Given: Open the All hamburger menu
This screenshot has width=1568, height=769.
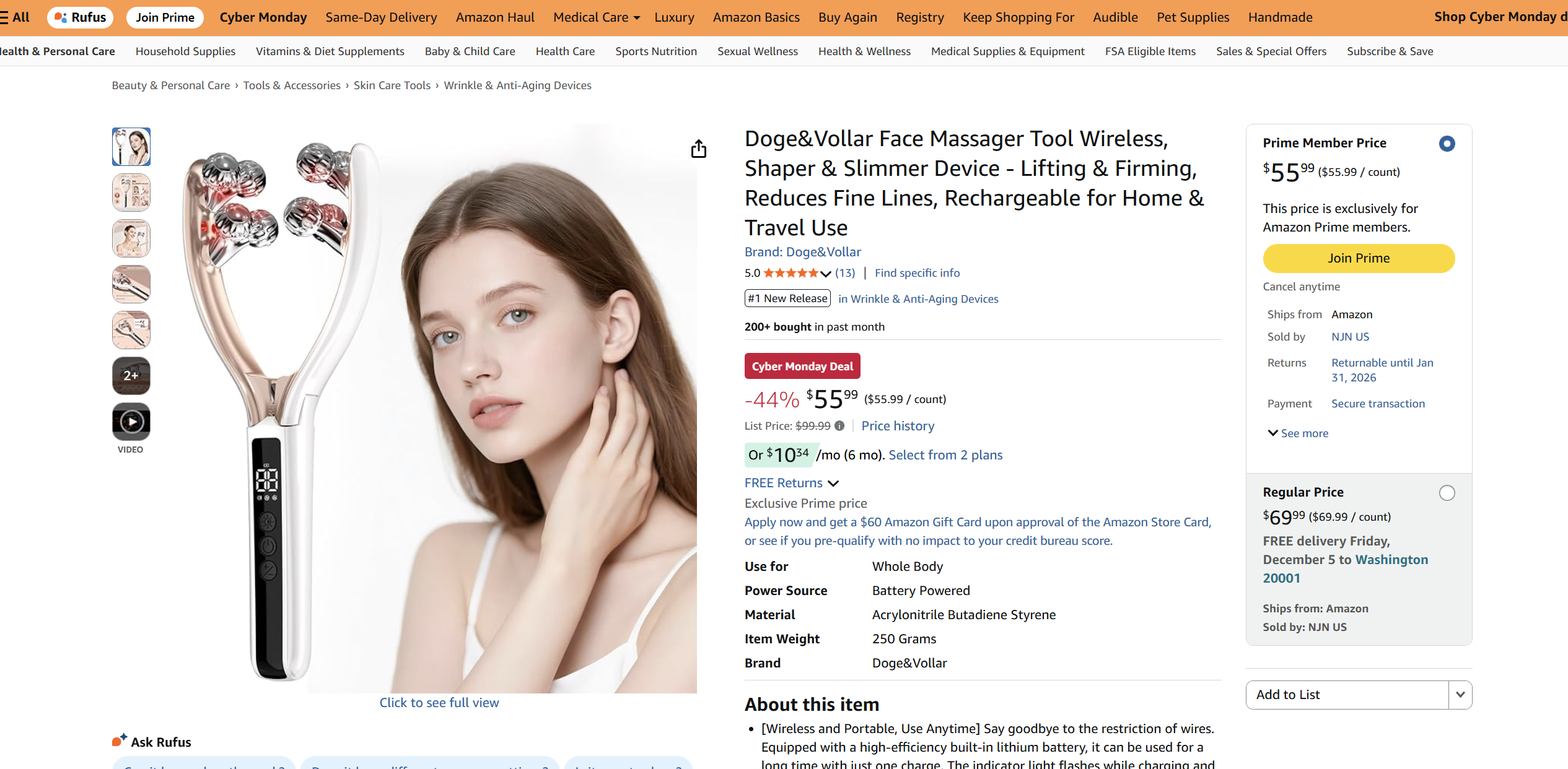Looking at the screenshot, I should click(12, 17).
